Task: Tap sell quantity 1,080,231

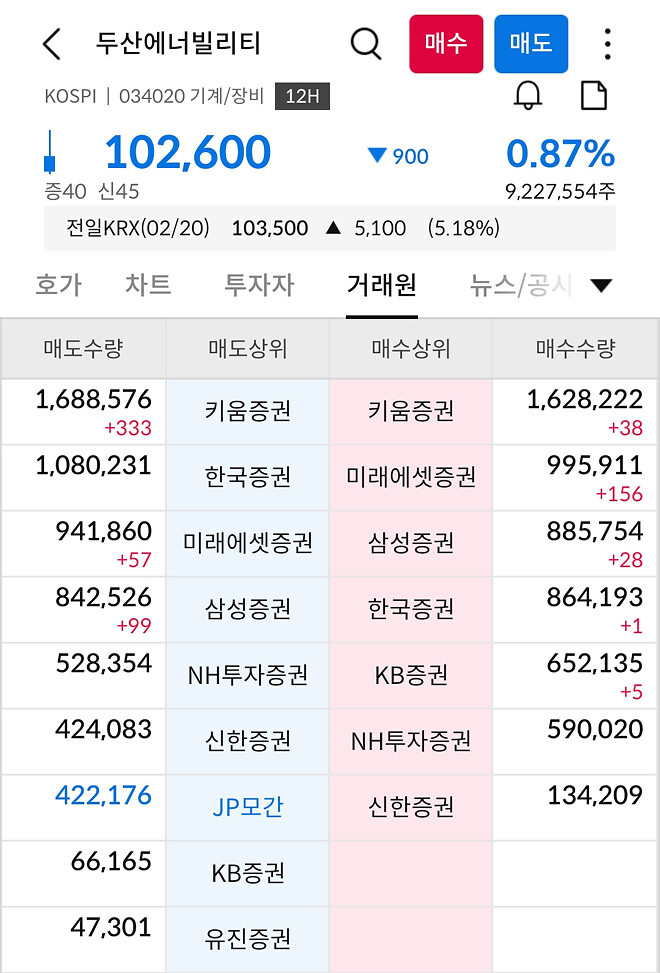Action: click(x=94, y=465)
